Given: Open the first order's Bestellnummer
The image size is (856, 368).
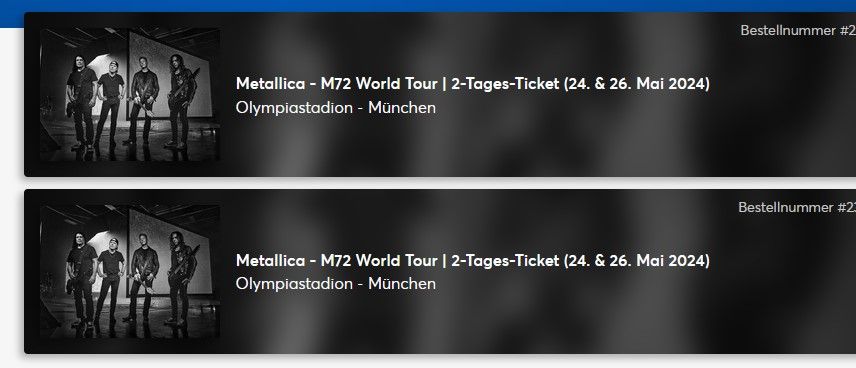Looking at the screenshot, I should coord(798,31).
